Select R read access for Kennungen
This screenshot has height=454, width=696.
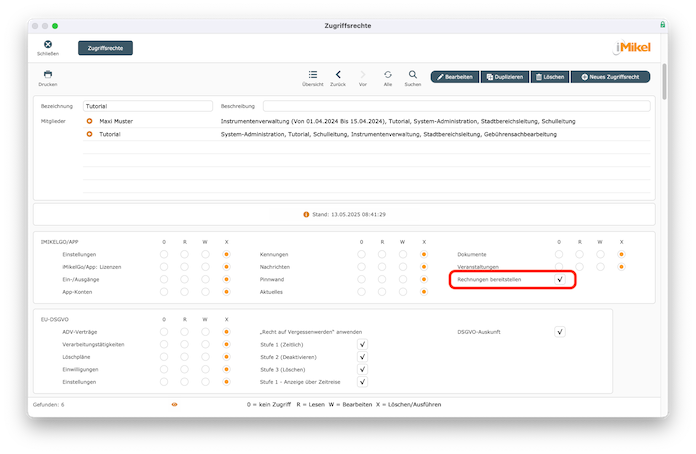coord(383,255)
